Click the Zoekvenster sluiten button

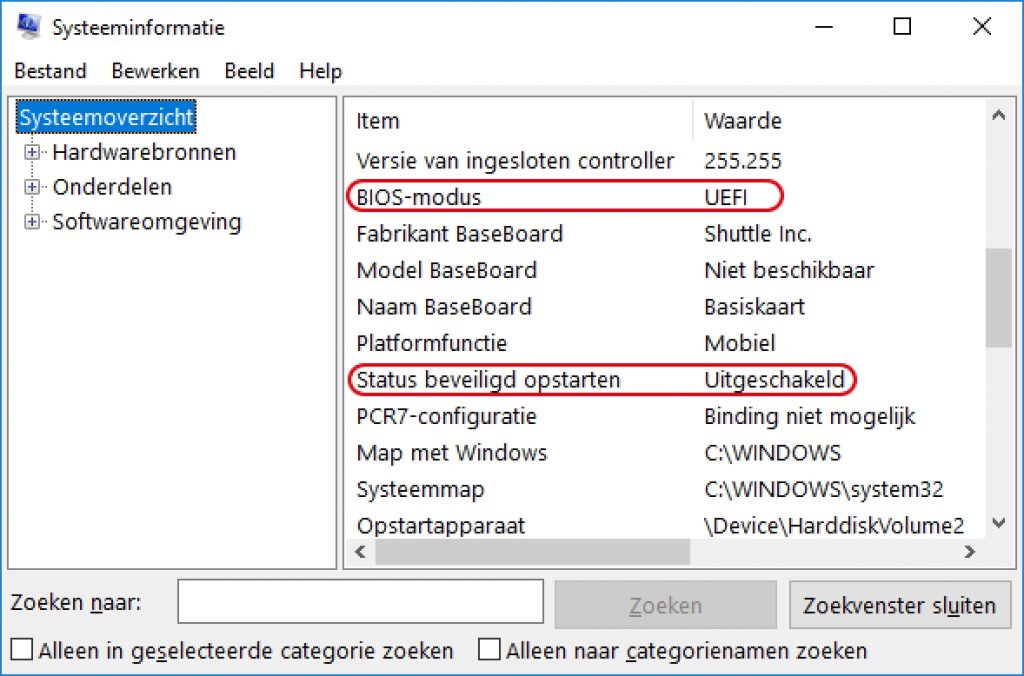pyautogui.click(x=900, y=604)
